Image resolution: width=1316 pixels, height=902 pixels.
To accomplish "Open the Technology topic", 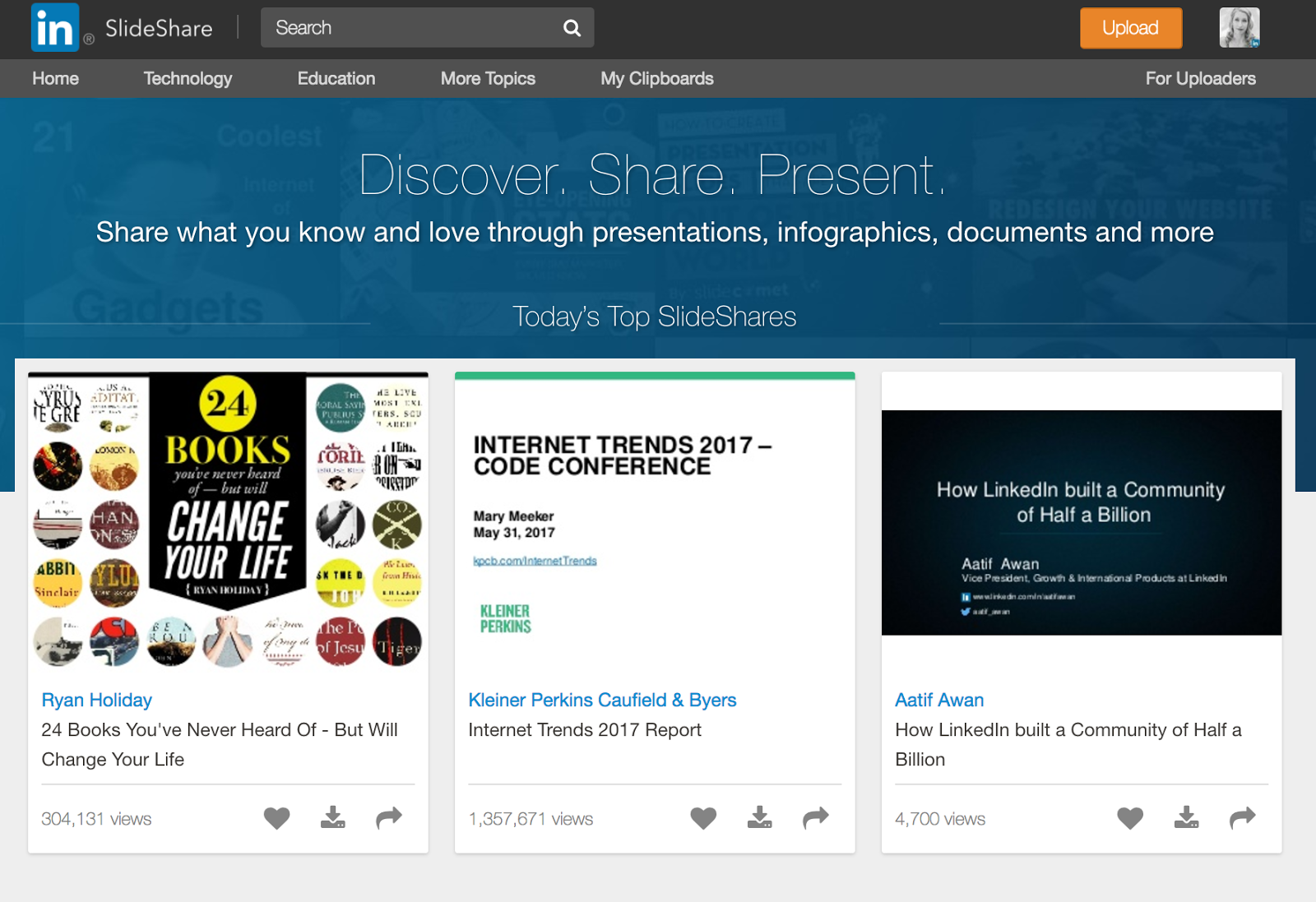I will [188, 79].
